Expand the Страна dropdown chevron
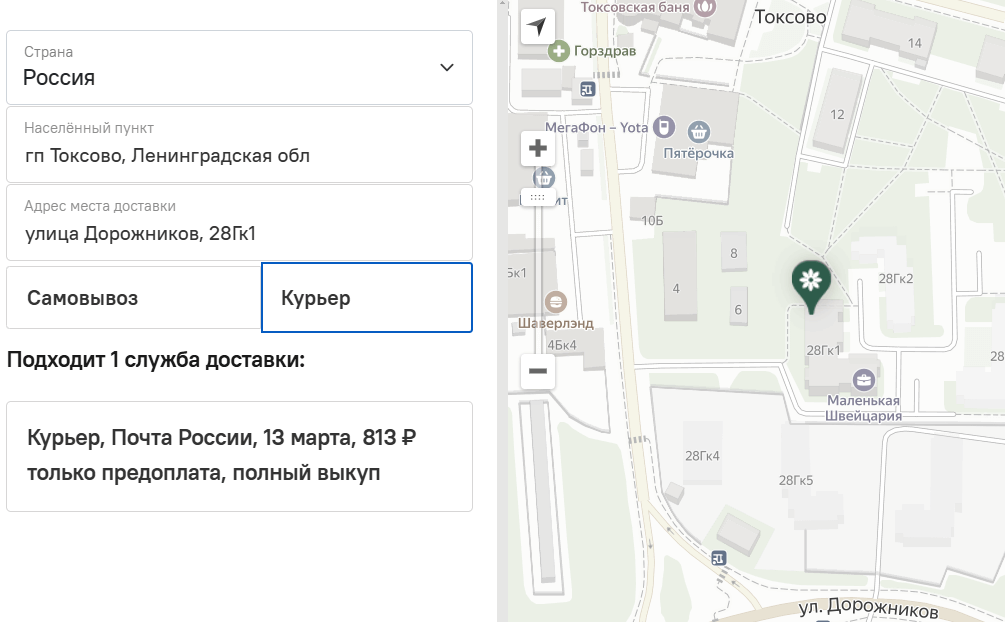The width and height of the screenshot is (1005, 622). tap(446, 68)
